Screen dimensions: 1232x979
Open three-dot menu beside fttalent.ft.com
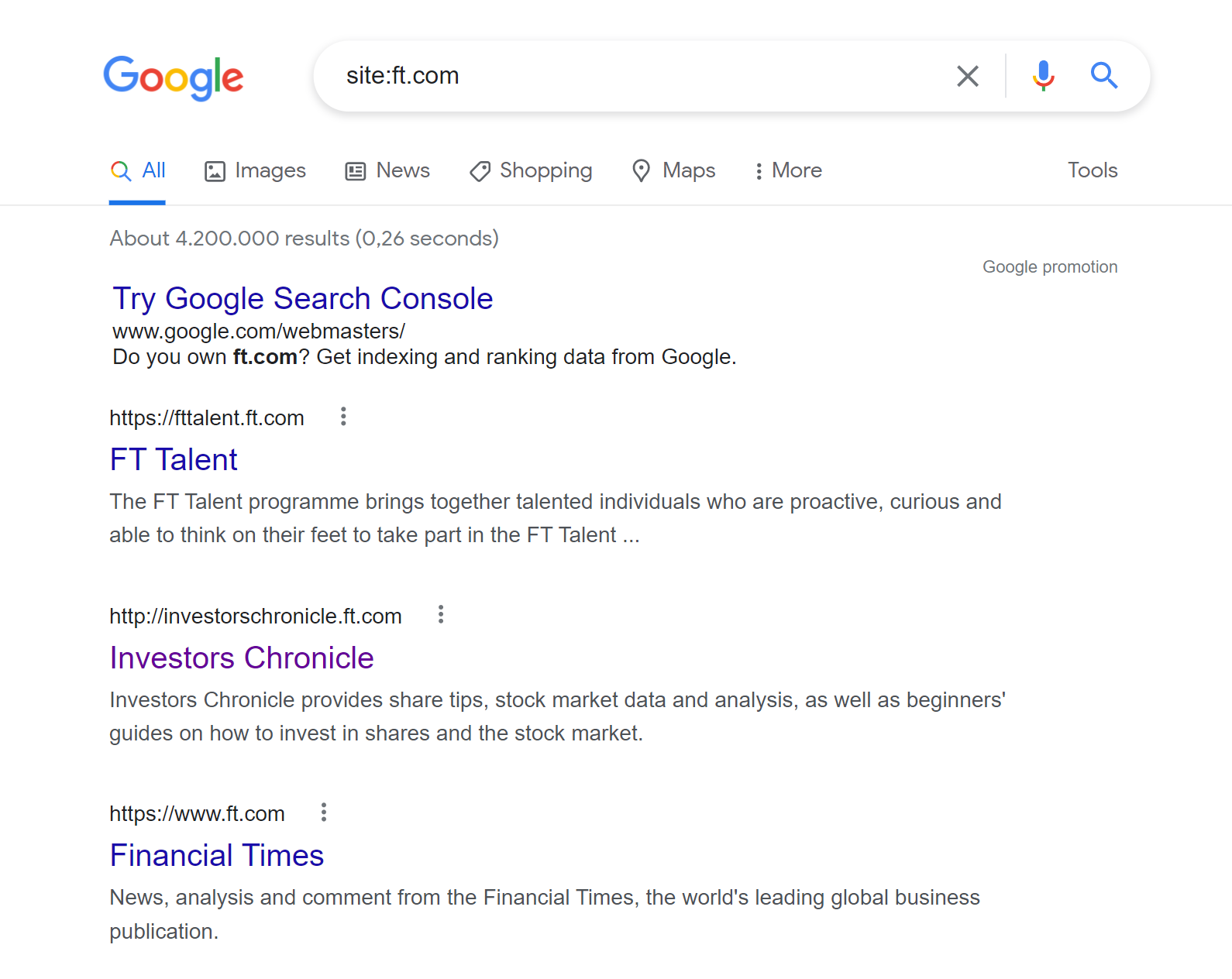[343, 417]
